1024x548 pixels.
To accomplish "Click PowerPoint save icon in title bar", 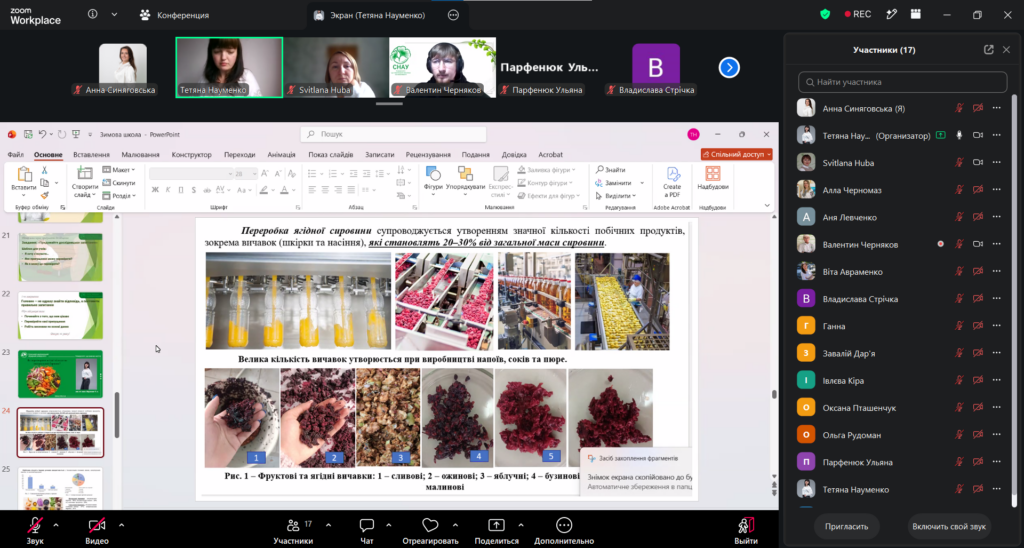I will click(28, 135).
